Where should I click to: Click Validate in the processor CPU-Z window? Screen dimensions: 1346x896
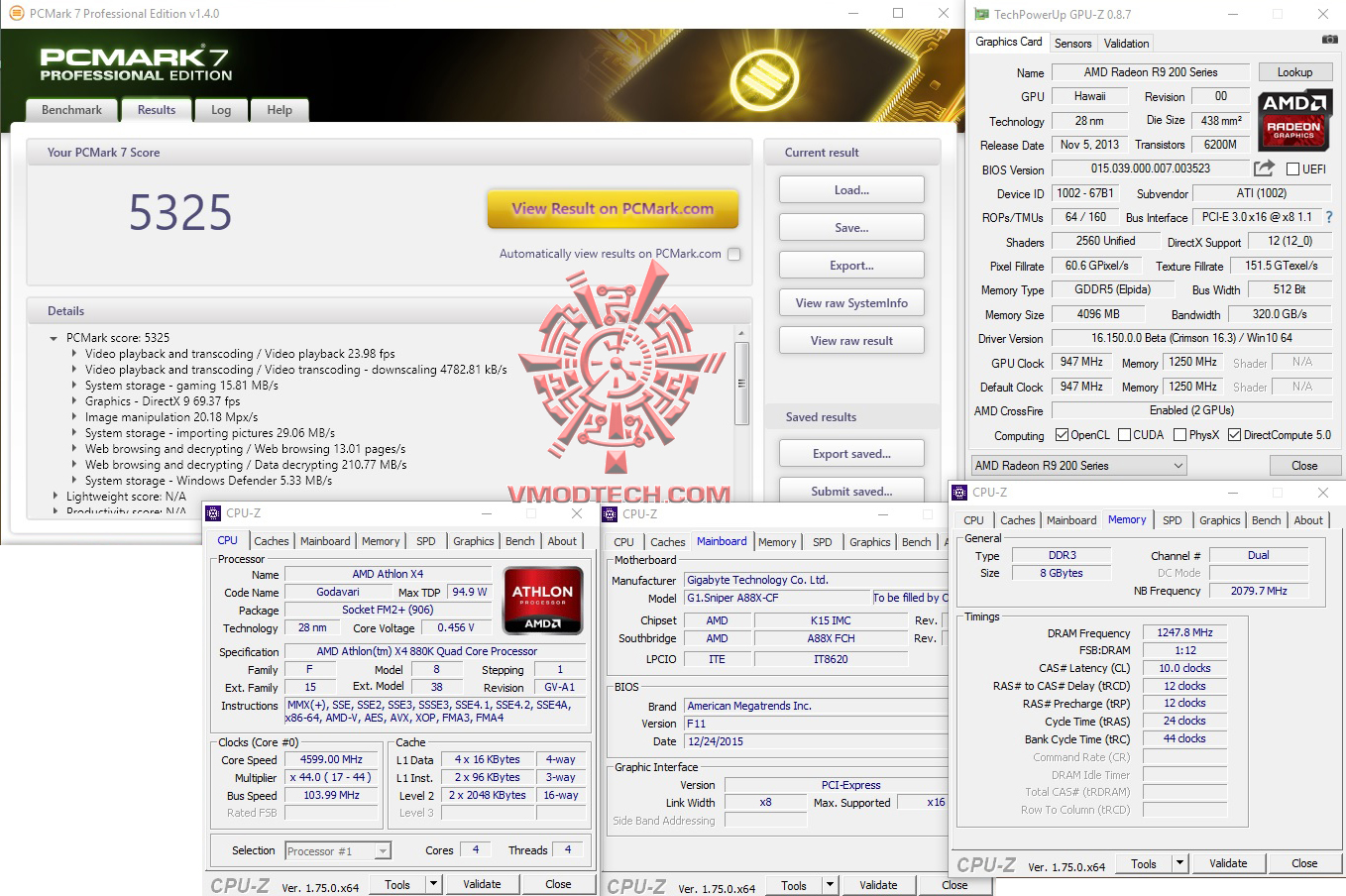pyautogui.click(x=482, y=884)
